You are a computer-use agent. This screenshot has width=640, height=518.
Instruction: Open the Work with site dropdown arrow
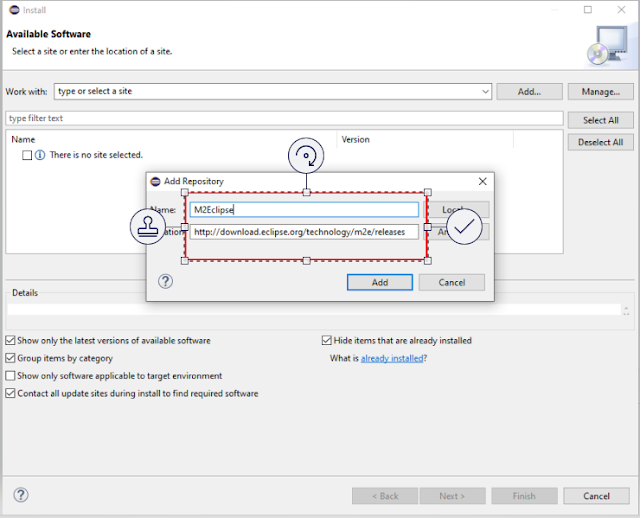click(x=485, y=91)
